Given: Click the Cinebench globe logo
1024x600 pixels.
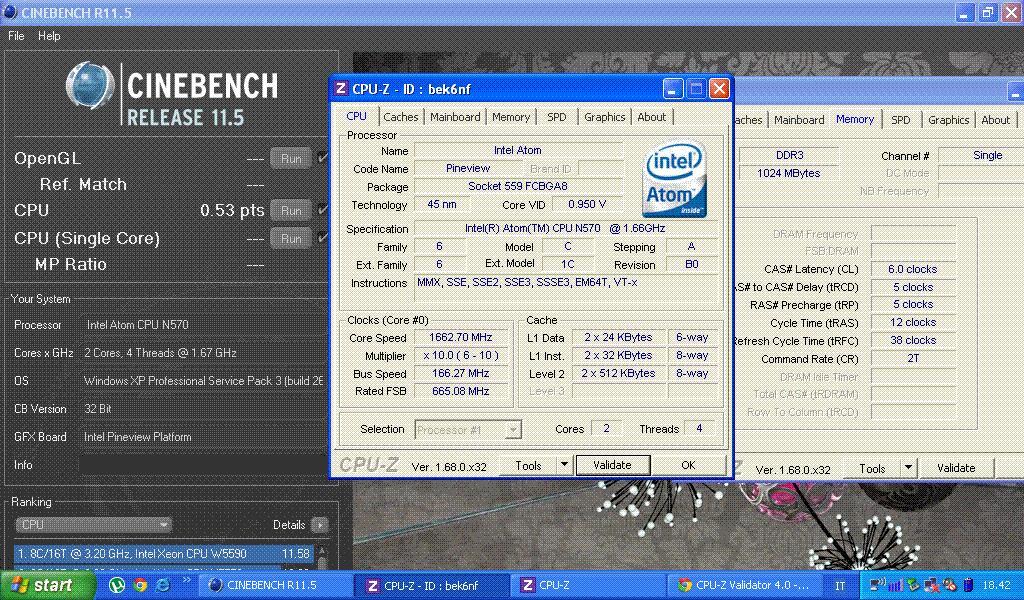Looking at the screenshot, I should tap(90, 86).
